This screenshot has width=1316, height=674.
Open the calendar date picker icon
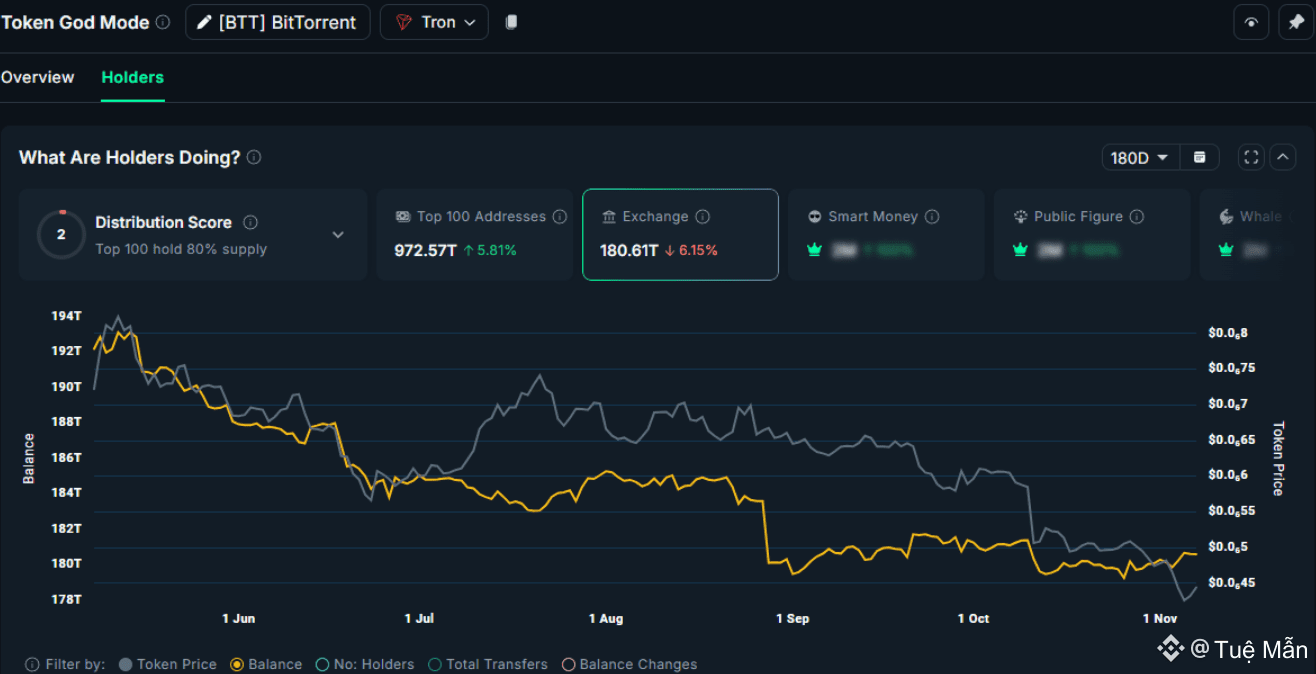tap(1200, 157)
